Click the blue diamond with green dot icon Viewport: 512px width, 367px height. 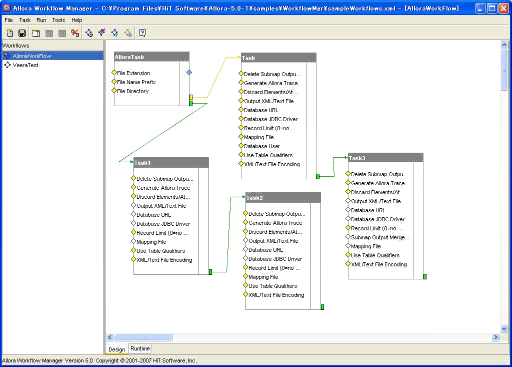115,33
